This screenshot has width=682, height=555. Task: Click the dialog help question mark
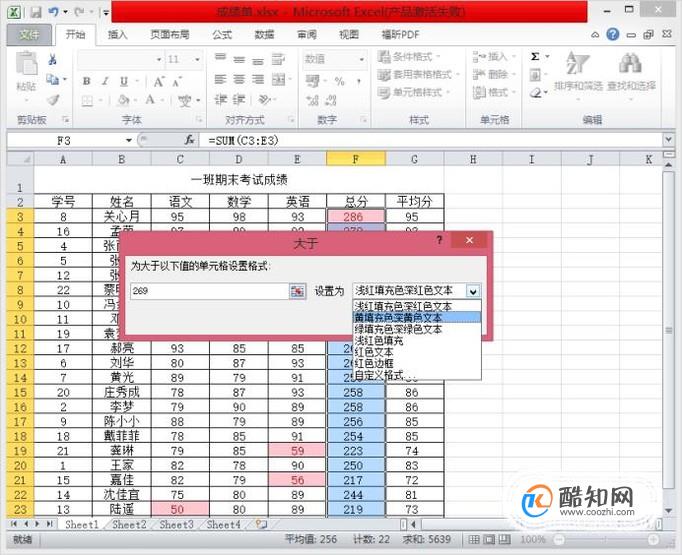439,240
